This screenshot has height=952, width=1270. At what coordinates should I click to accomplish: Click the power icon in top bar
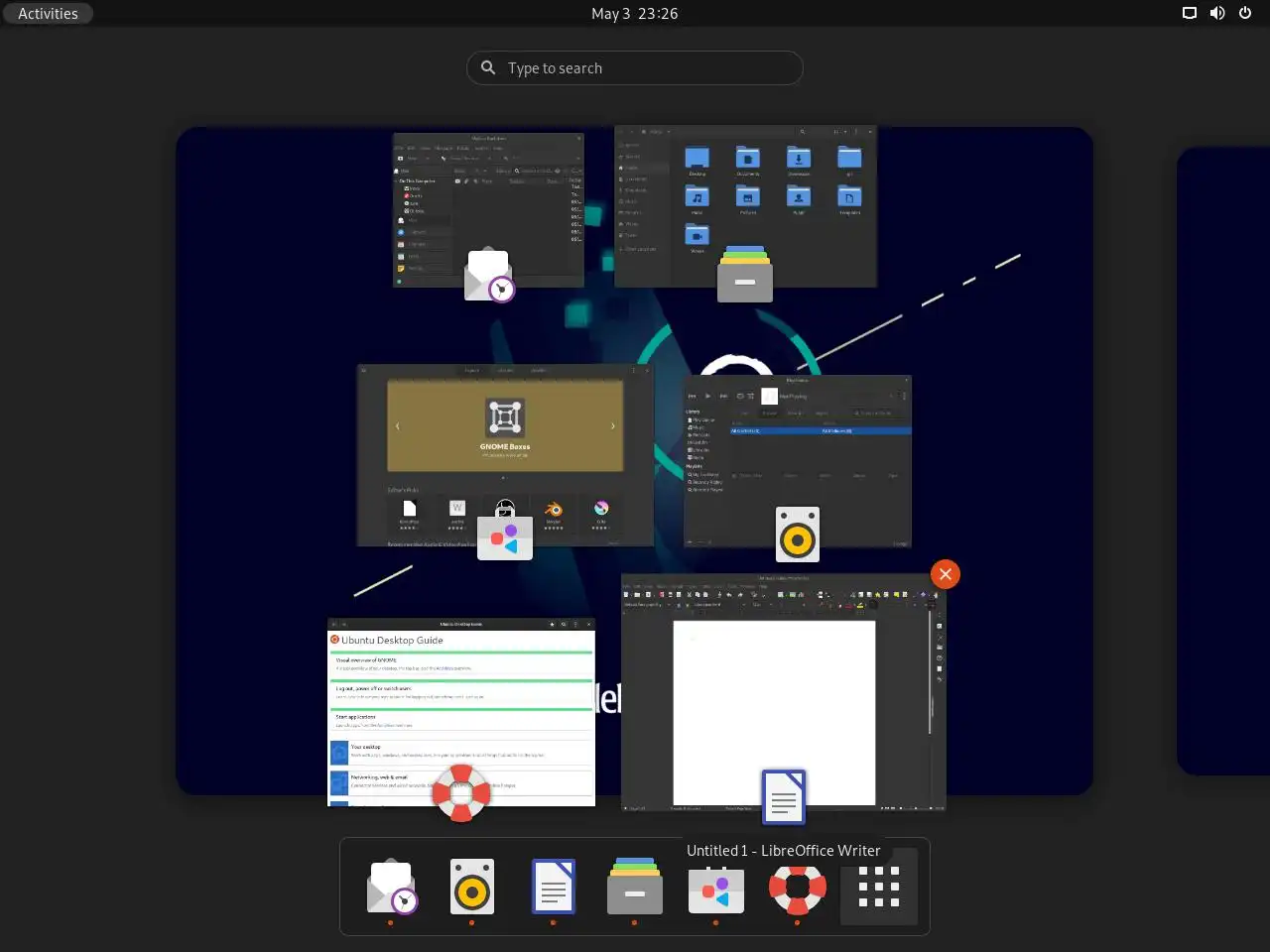pyautogui.click(x=1245, y=13)
